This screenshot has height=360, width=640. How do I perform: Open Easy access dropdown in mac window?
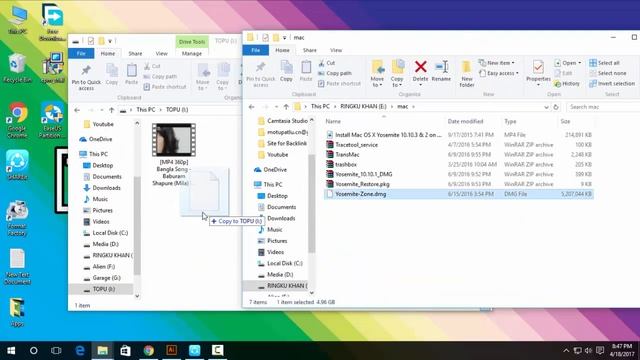coord(499,73)
